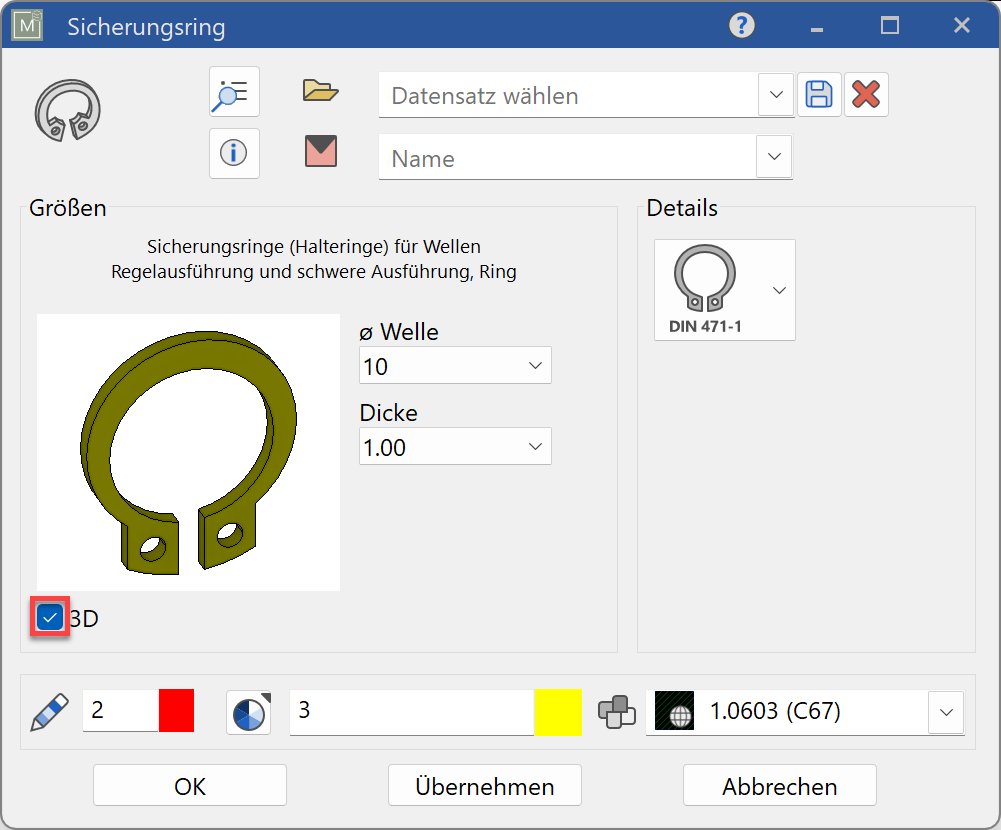Delete the dataset with the red X icon
Image resolution: width=1001 pixels, height=830 pixels.
[x=866, y=93]
